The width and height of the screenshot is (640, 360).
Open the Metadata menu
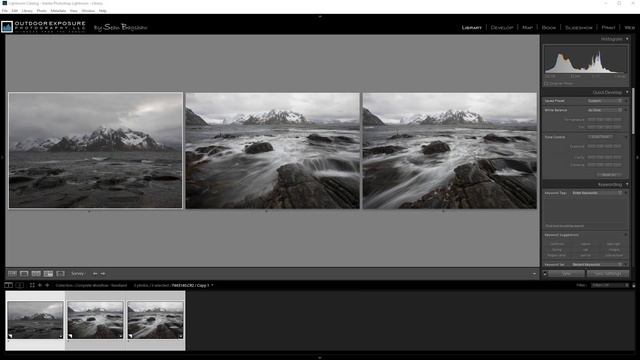pos(58,11)
